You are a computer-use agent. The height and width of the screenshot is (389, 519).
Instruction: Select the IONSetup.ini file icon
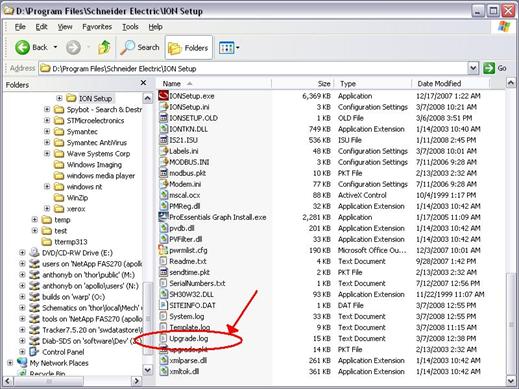coord(164,107)
